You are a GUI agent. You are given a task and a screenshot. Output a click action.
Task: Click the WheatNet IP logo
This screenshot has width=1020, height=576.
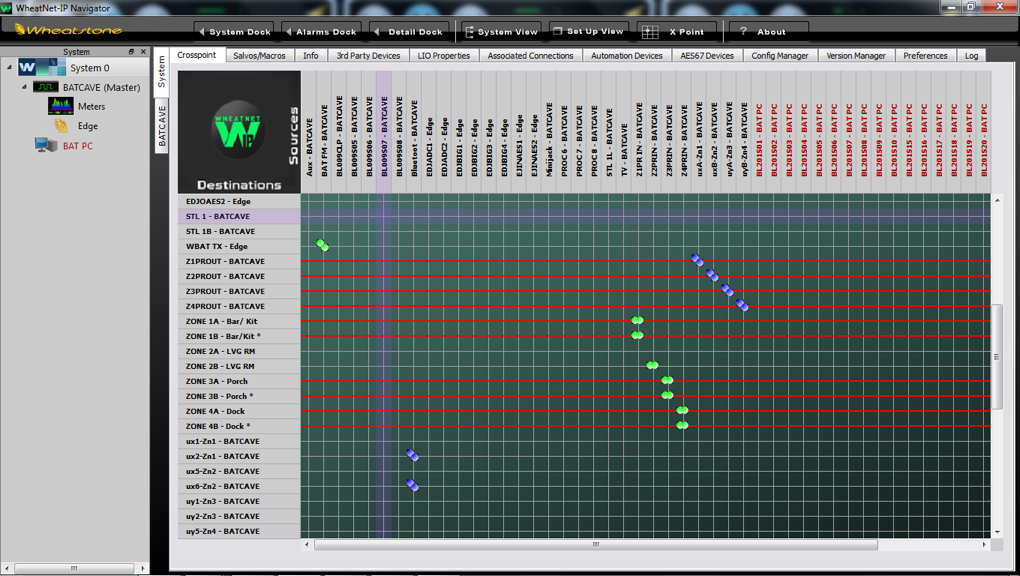[239, 130]
